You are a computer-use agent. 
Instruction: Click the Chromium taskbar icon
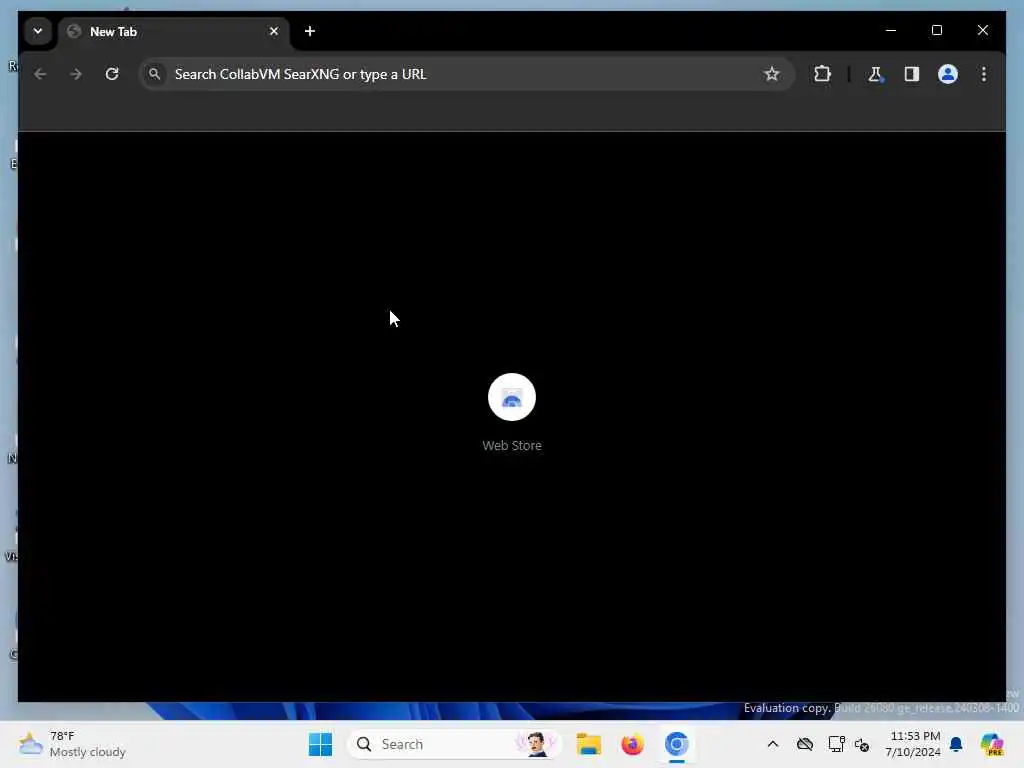pyautogui.click(x=677, y=744)
